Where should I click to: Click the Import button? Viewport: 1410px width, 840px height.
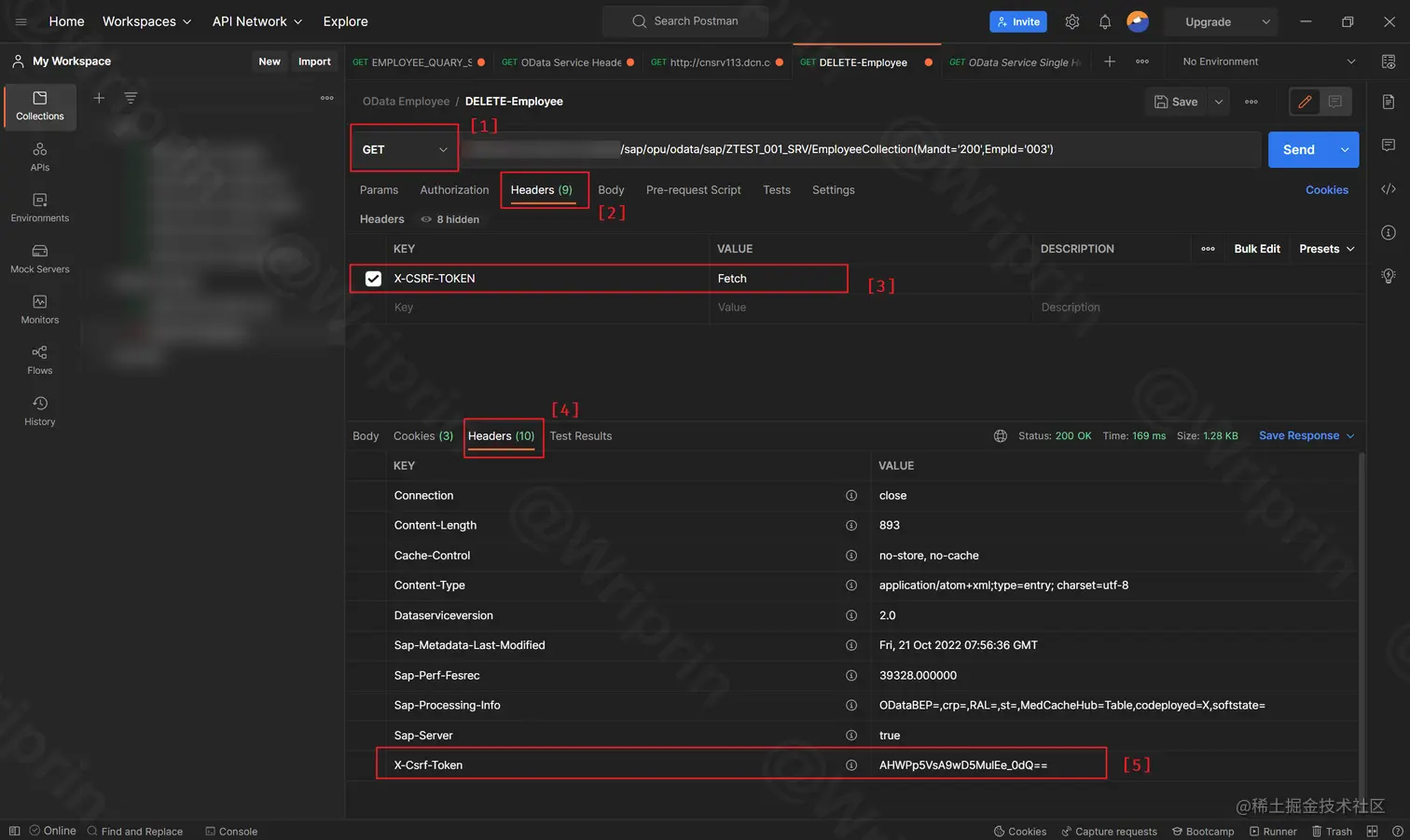[314, 62]
